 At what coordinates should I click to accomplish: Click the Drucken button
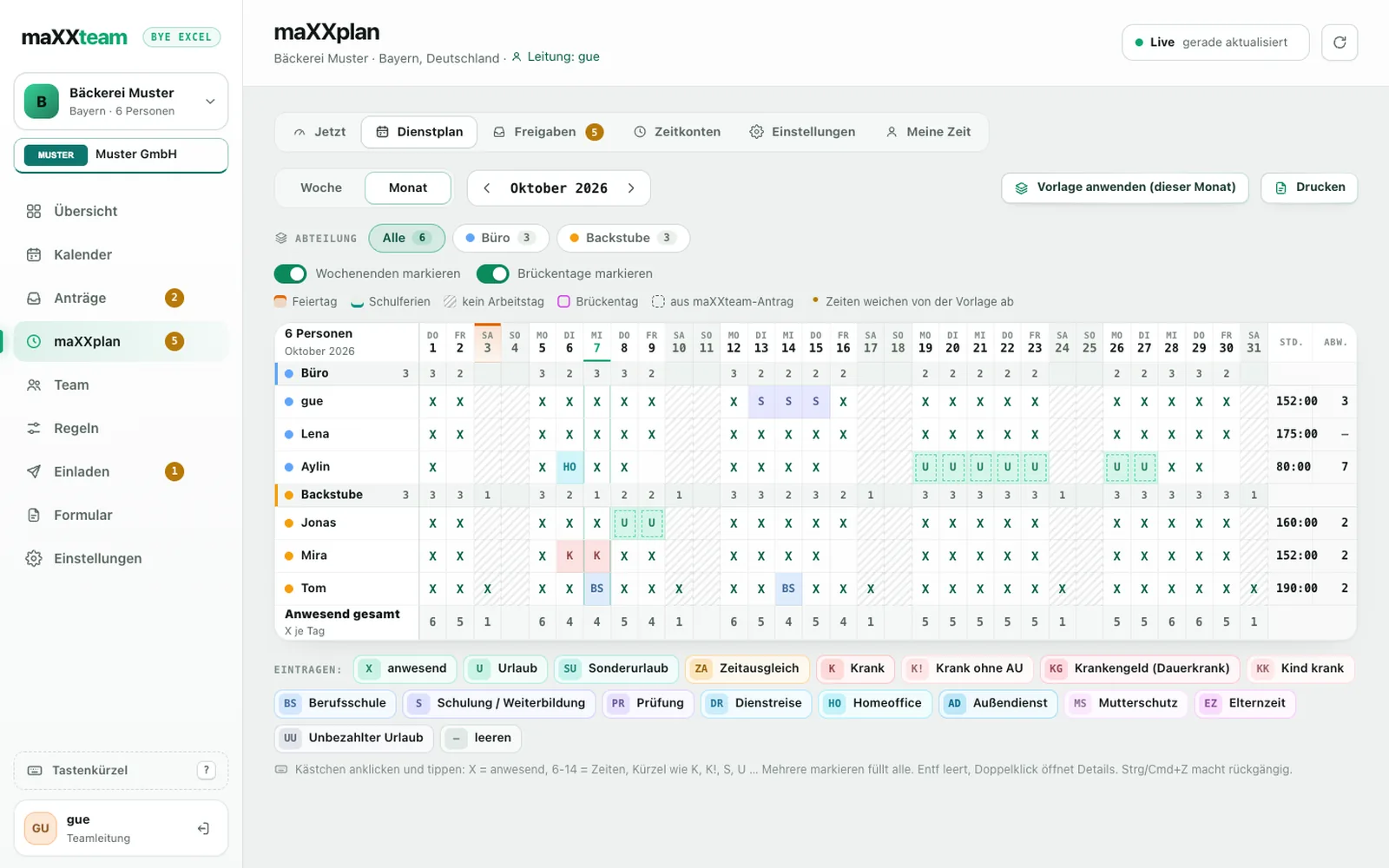pos(1310,187)
